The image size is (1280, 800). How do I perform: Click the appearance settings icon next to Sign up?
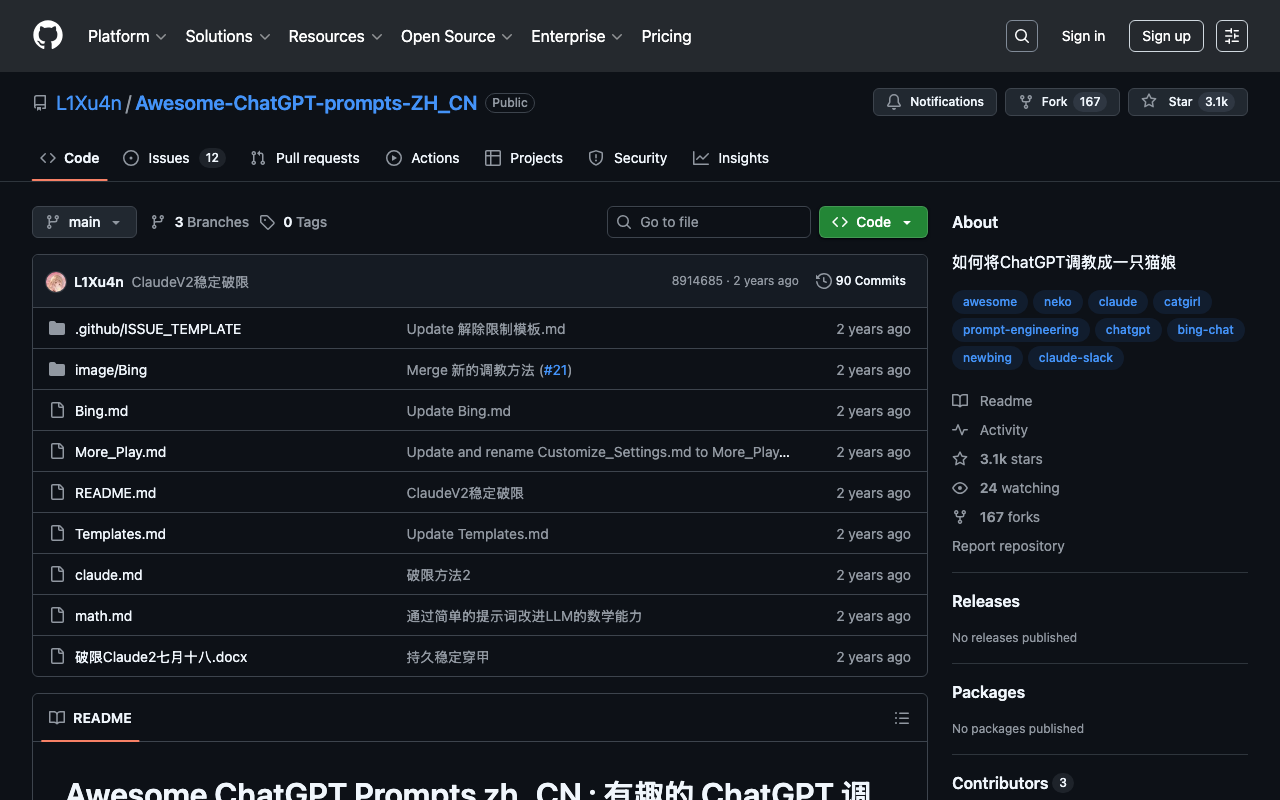tap(1231, 36)
